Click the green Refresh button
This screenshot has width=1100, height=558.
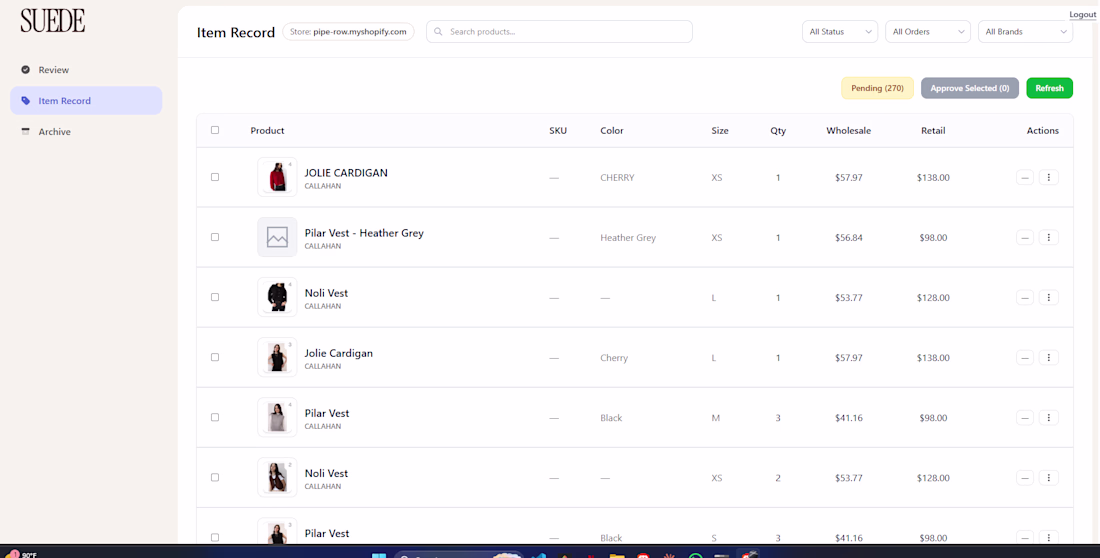1049,88
